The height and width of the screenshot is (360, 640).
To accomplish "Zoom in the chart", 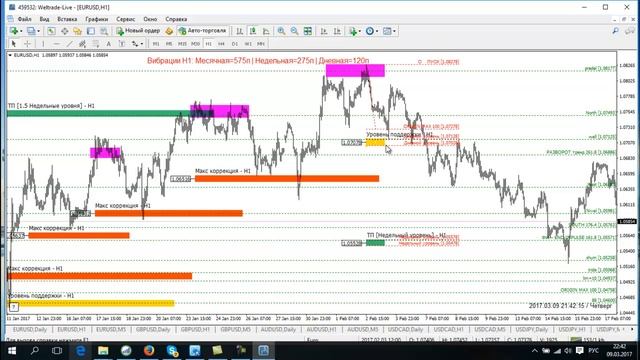I will coord(281,31).
